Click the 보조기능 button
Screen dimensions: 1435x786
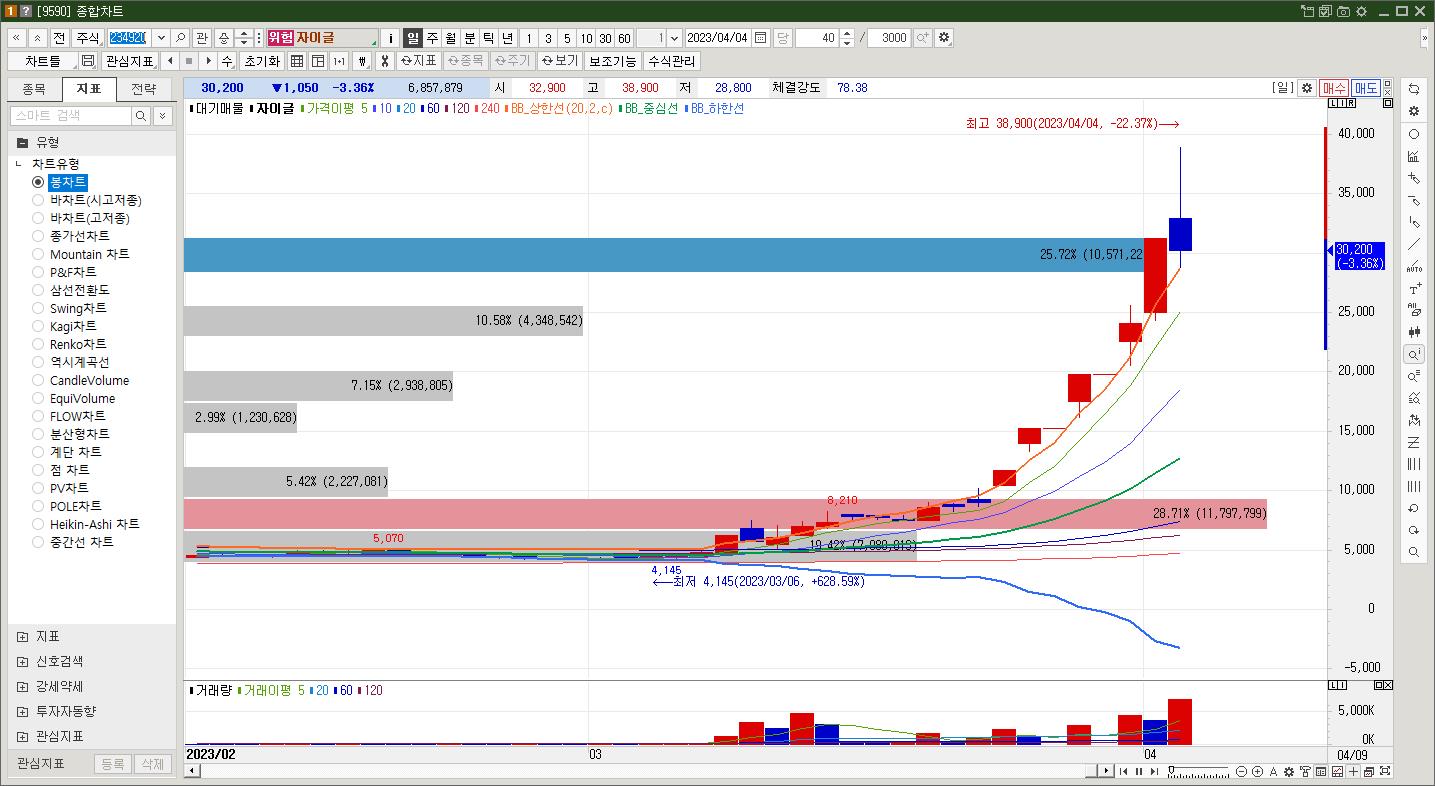[612, 61]
